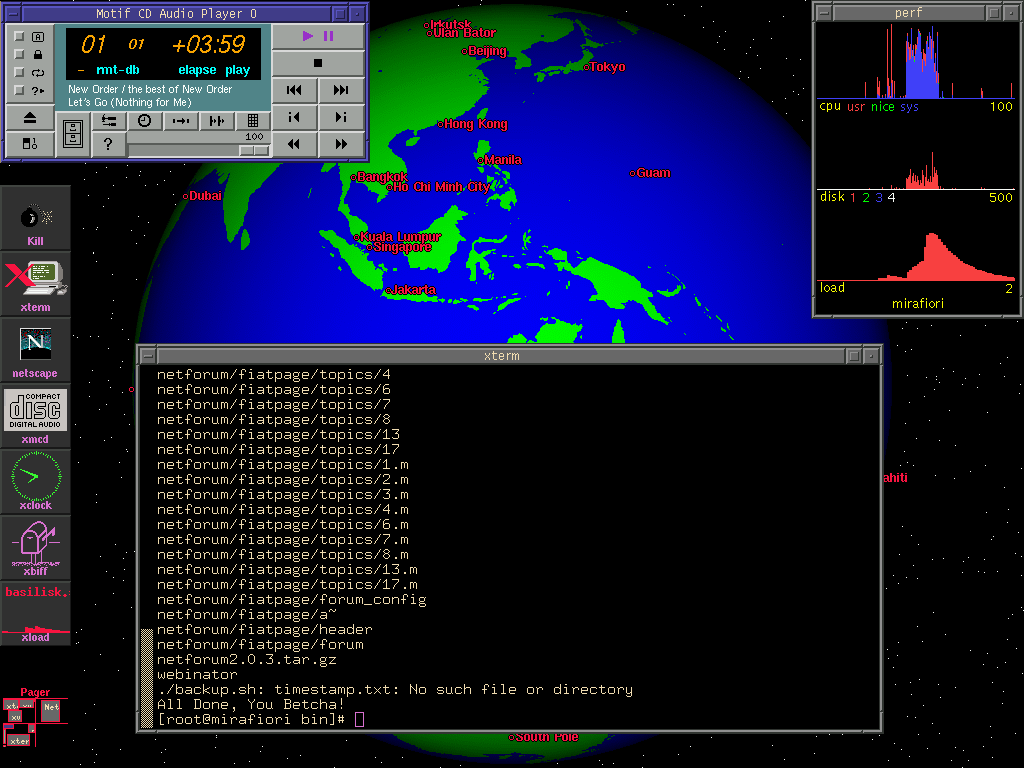Image resolution: width=1024 pixels, height=768 pixels.
Task: Open perf window menu button
Action: coord(824,13)
